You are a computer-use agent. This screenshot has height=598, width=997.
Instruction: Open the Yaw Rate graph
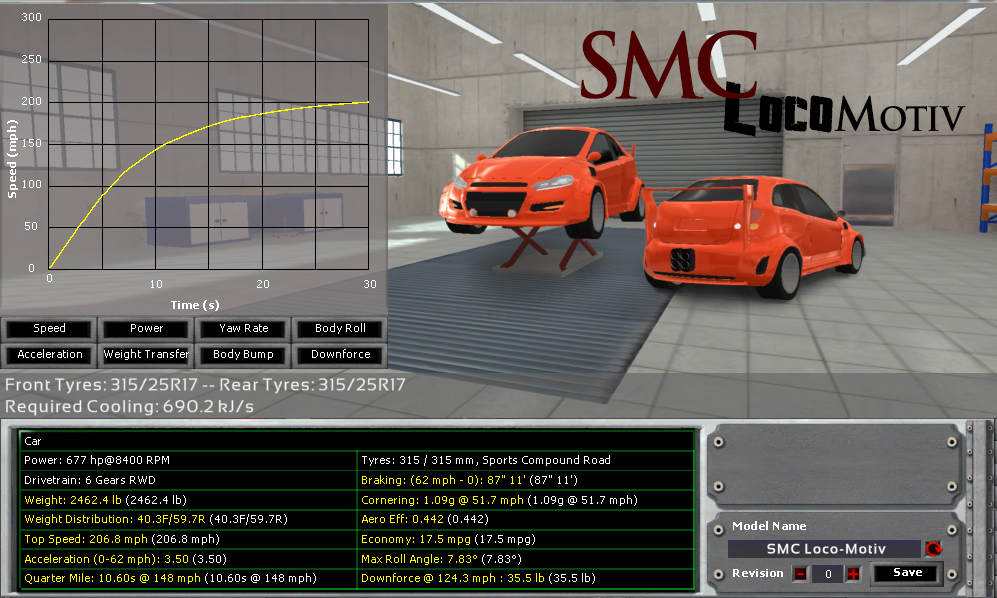tap(243, 328)
